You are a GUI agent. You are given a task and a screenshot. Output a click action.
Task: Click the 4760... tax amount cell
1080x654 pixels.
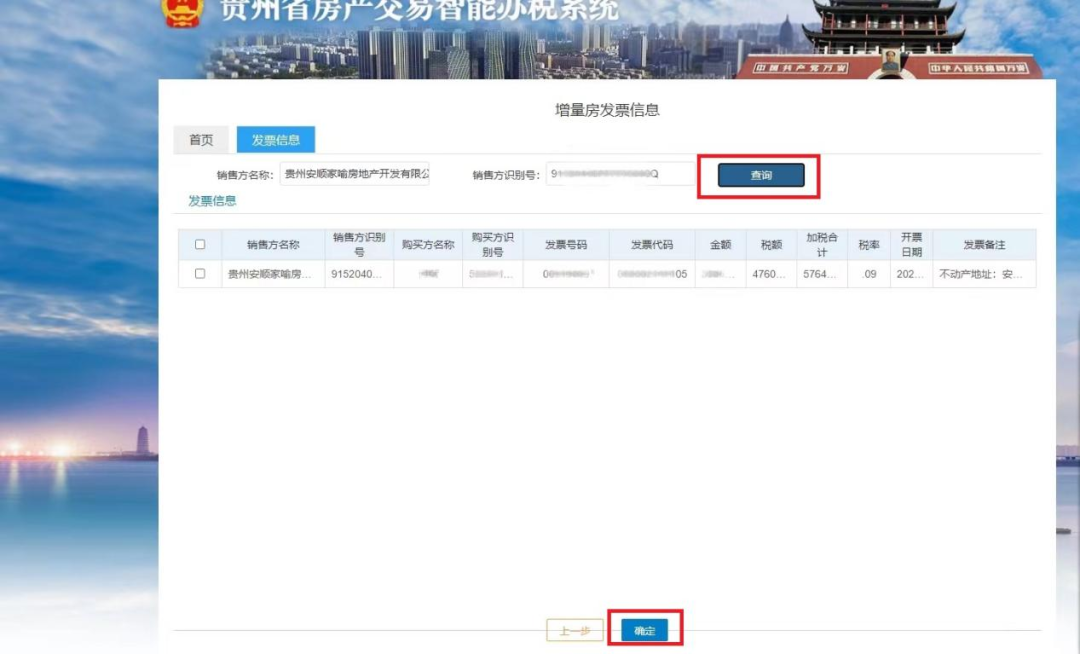[771, 274]
